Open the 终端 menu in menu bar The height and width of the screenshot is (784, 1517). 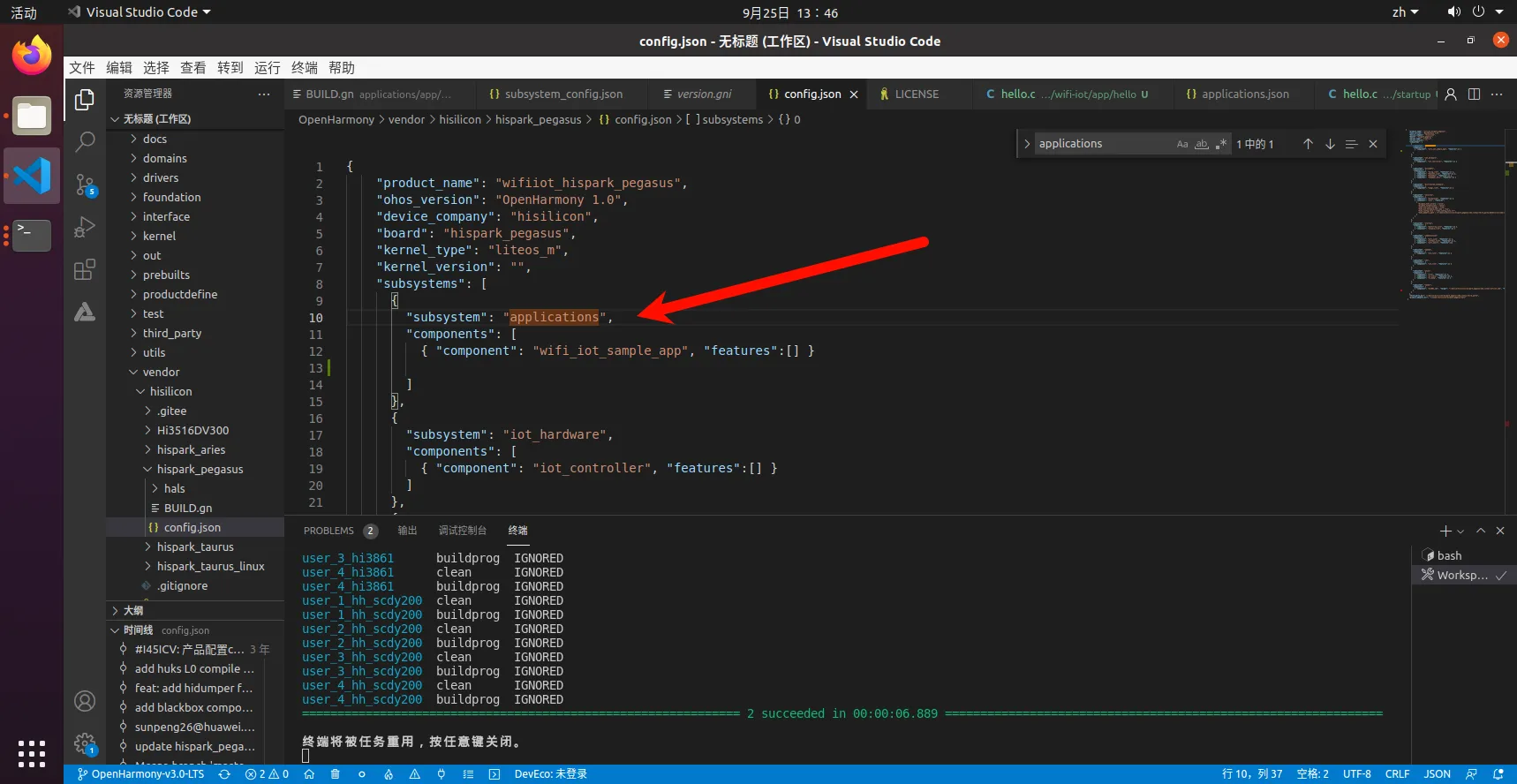304,68
